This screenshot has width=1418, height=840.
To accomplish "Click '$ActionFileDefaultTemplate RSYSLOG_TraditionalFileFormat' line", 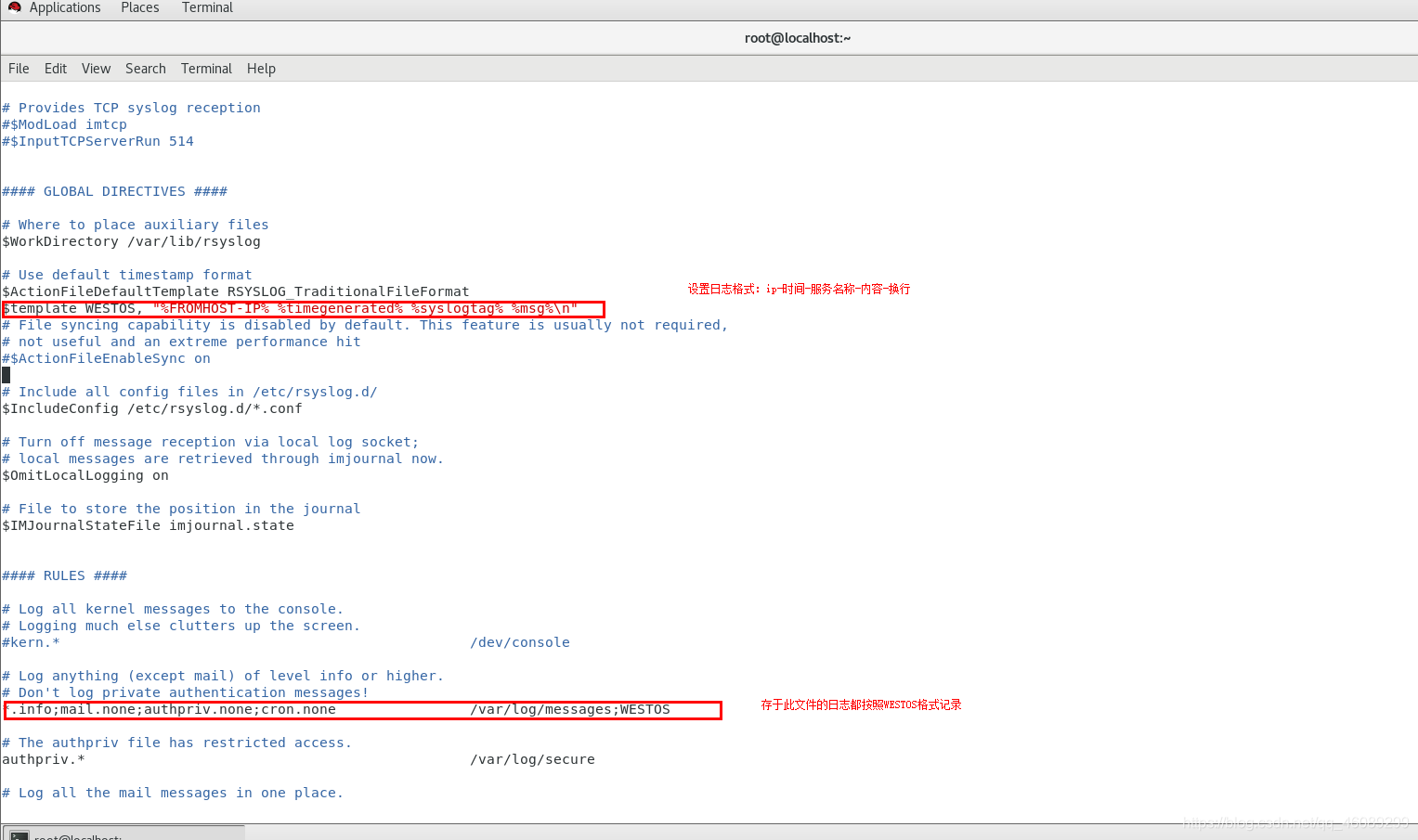I will [x=236, y=291].
